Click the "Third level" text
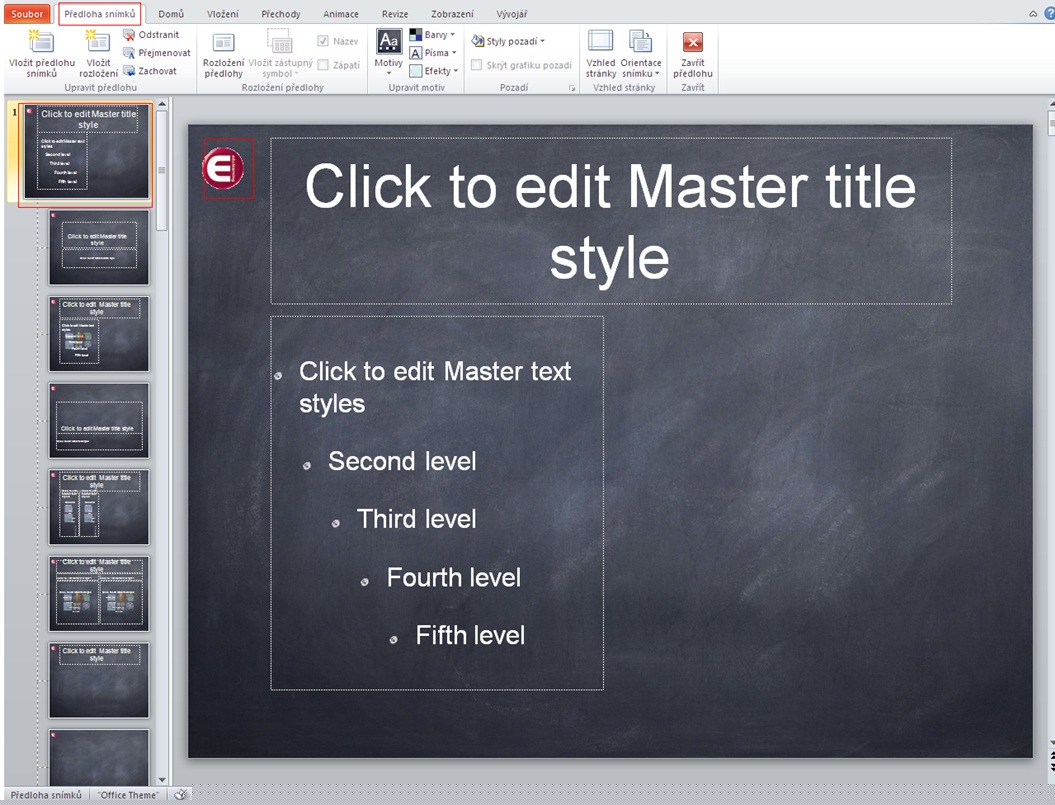1055x805 pixels. tap(416, 519)
